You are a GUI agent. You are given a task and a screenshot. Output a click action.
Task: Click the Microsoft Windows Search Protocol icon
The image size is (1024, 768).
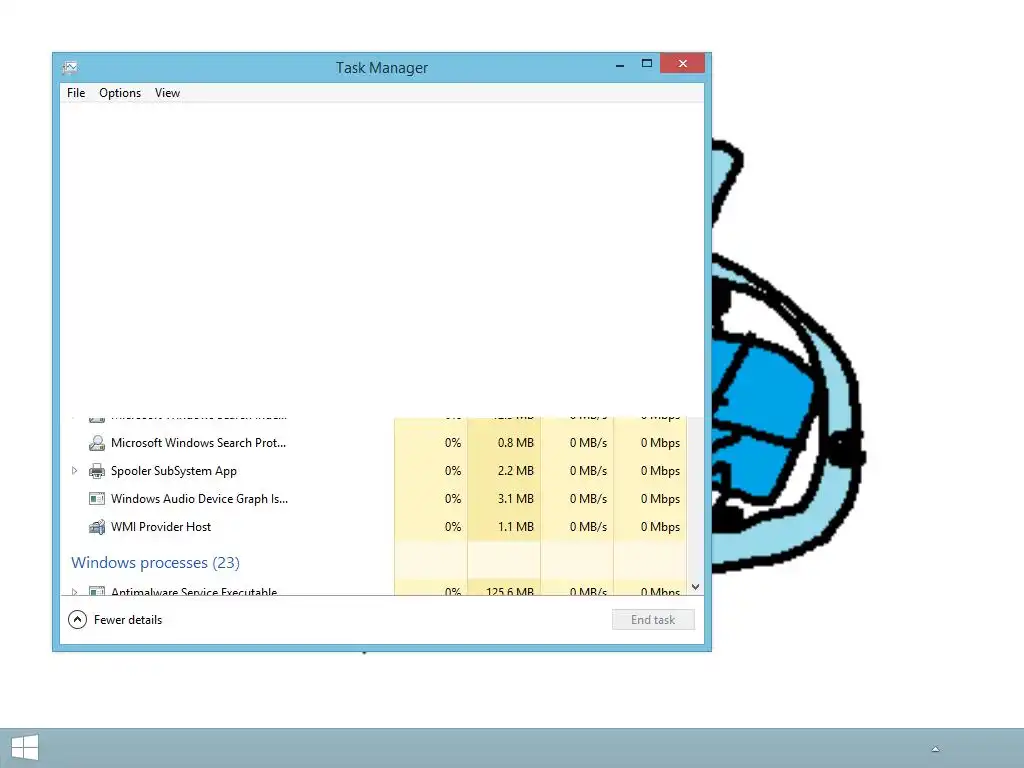coord(97,443)
